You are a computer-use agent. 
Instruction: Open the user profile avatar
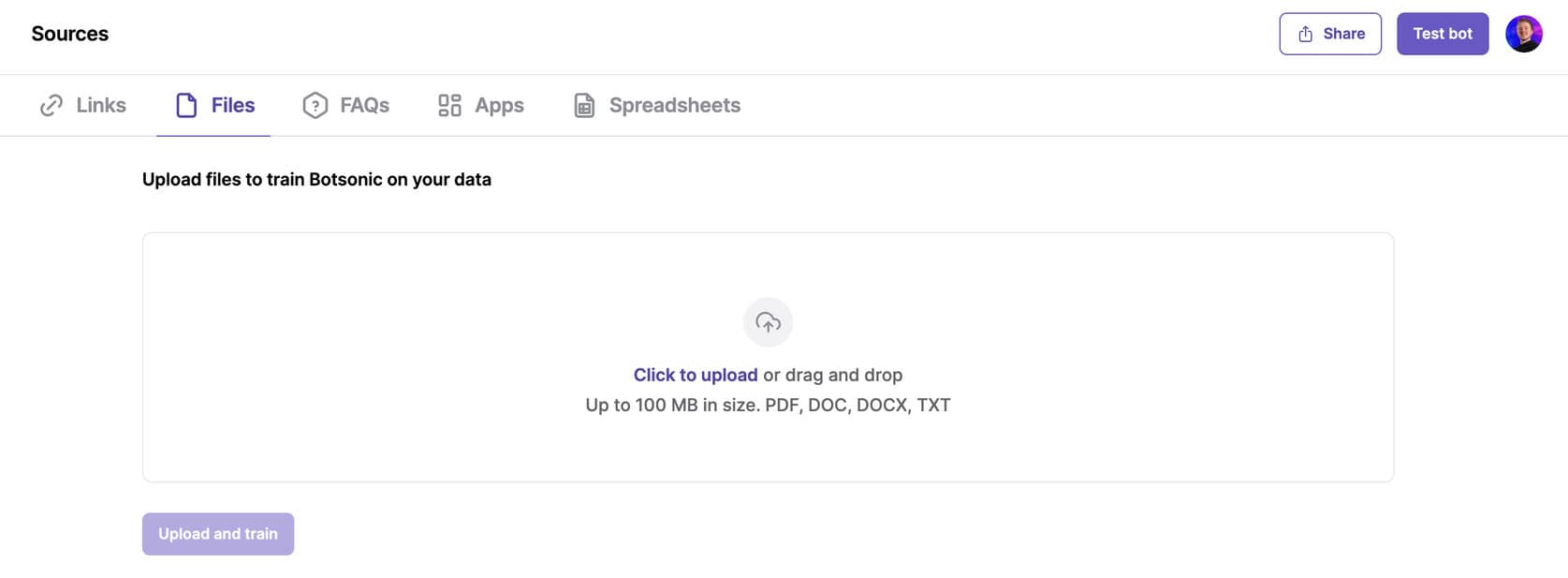(1523, 35)
